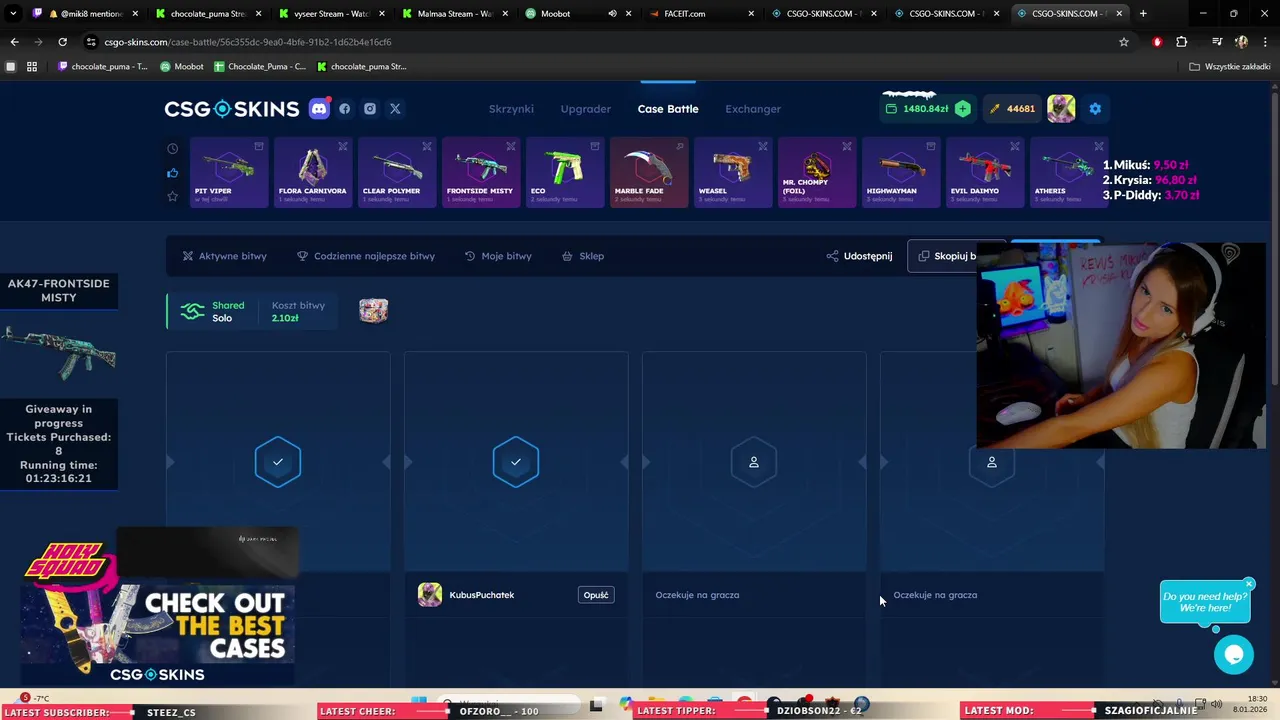Screen dimensions: 1280x720
Task: Open the Discord link in the header
Action: [x=319, y=109]
